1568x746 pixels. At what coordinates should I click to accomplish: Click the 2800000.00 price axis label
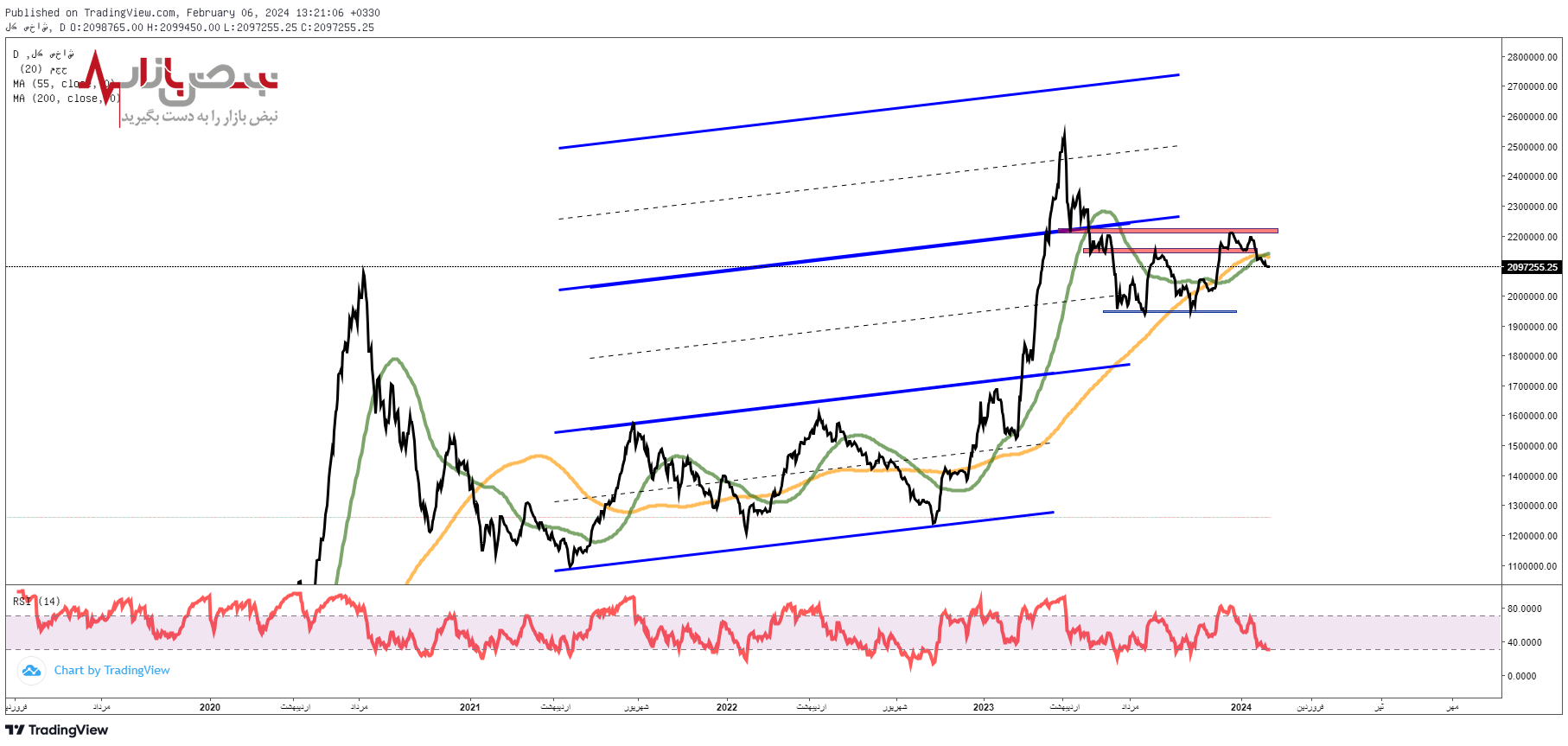[1532, 57]
